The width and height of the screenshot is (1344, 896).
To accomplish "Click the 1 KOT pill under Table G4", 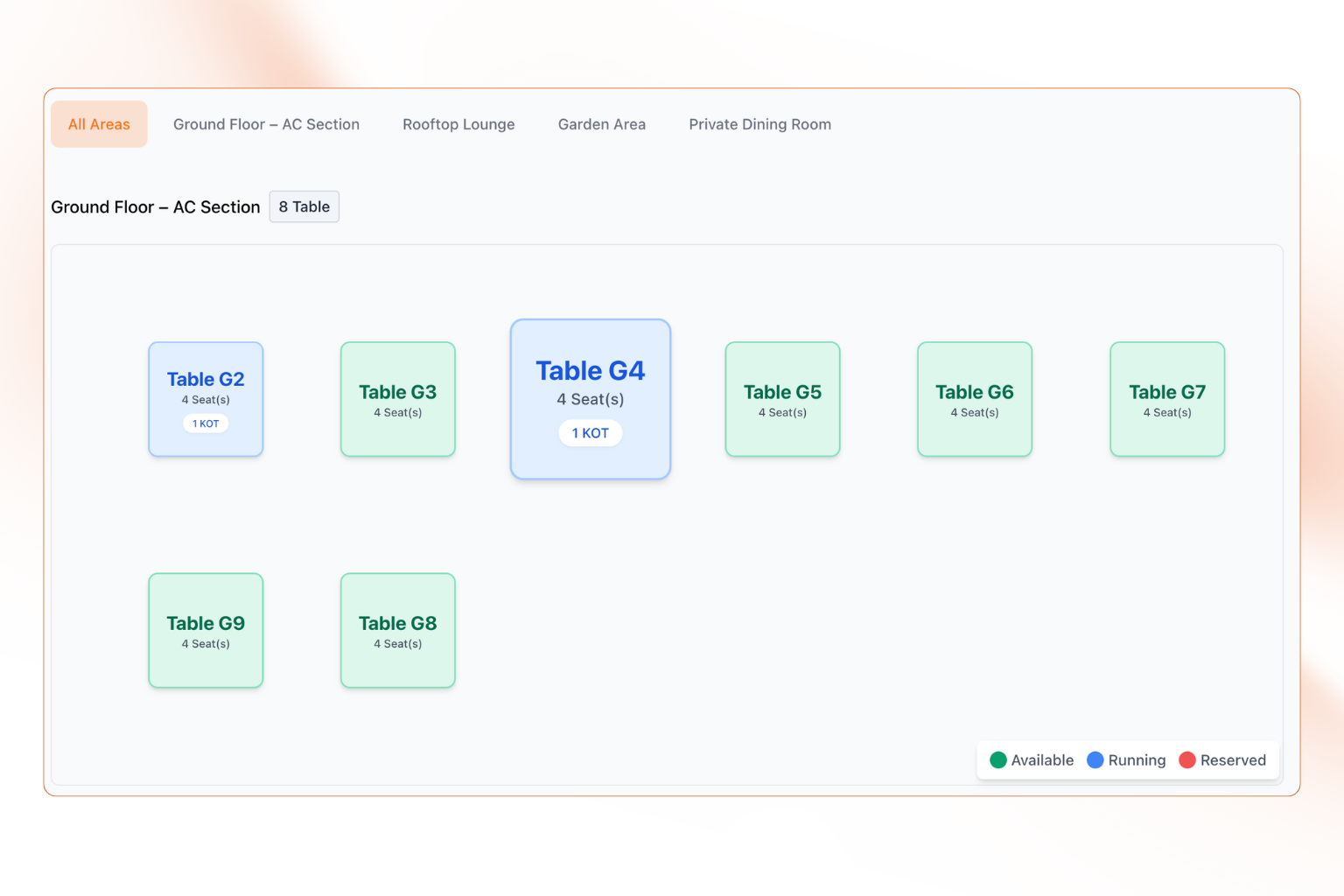I will coord(590,432).
